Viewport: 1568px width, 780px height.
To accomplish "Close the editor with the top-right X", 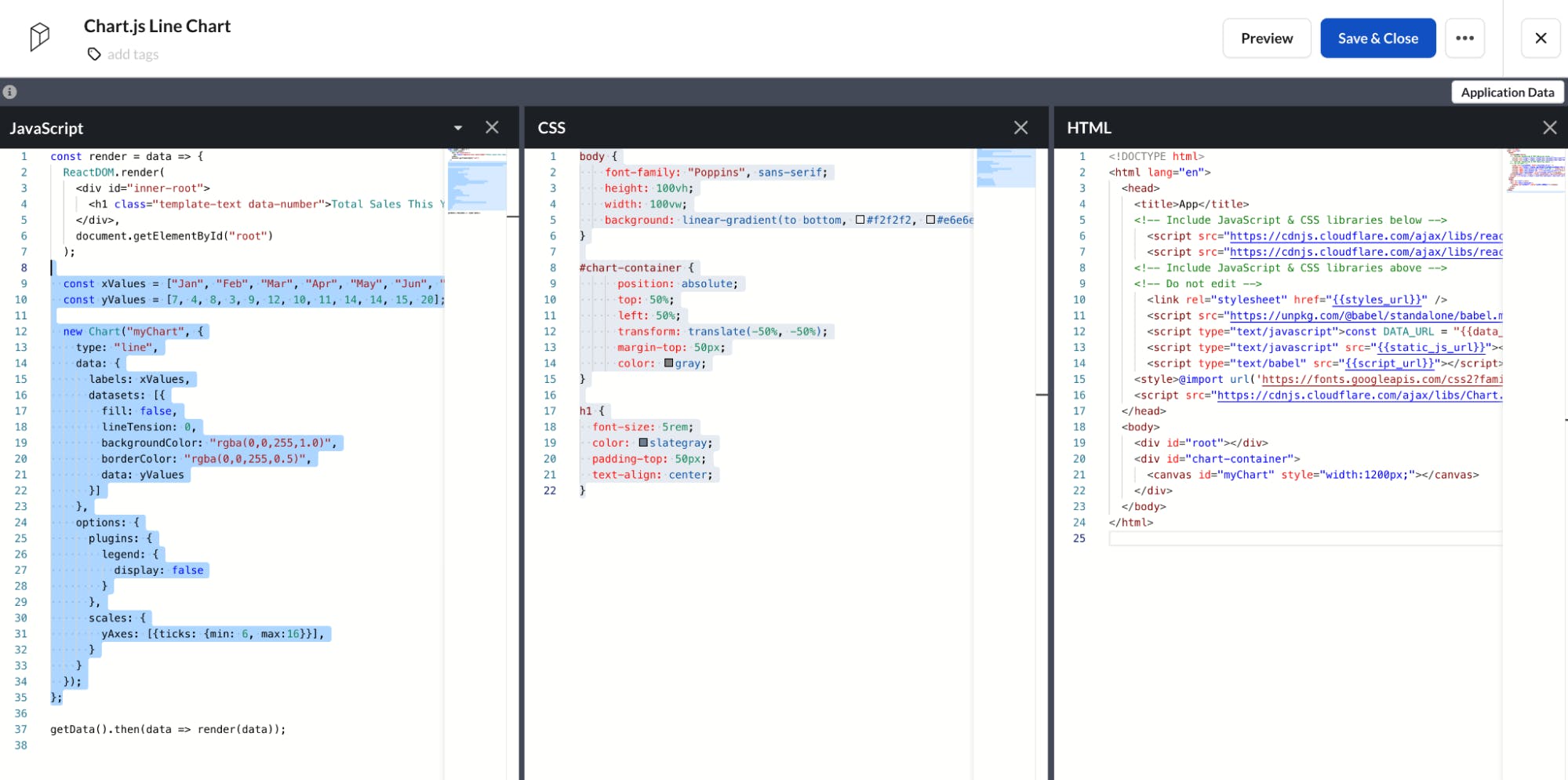I will (x=1541, y=38).
